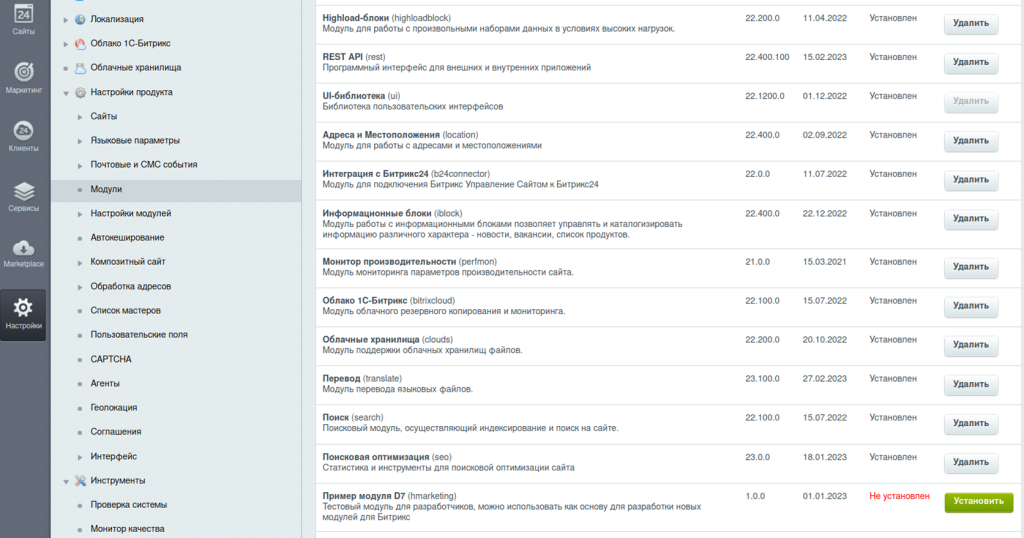Viewport: 1024px width, 538px height.
Task: Expand the Обработка адресов submenu arrow
Action: pyautogui.click(x=80, y=287)
